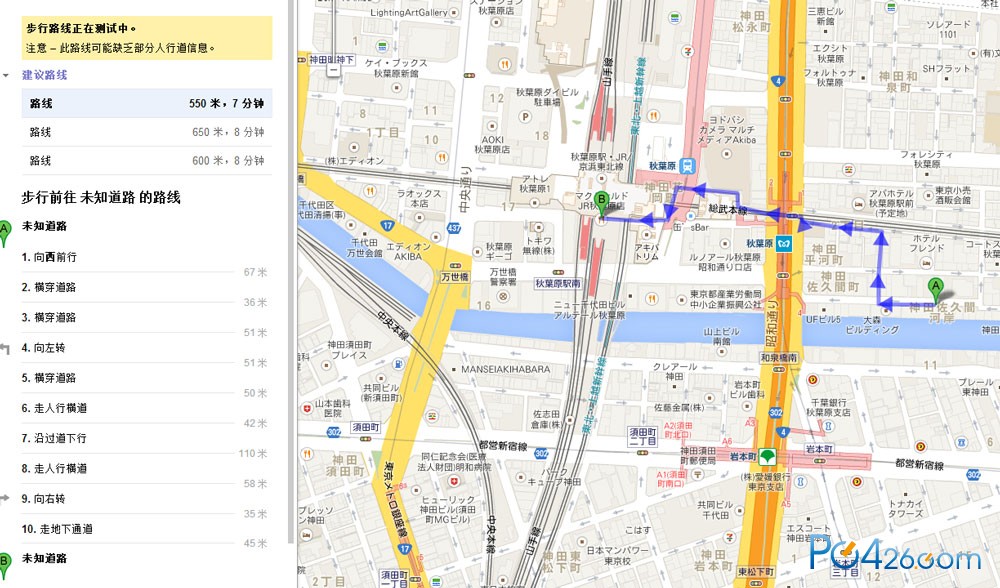Select the 600 米, 8 分钟 route

click(x=147, y=161)
